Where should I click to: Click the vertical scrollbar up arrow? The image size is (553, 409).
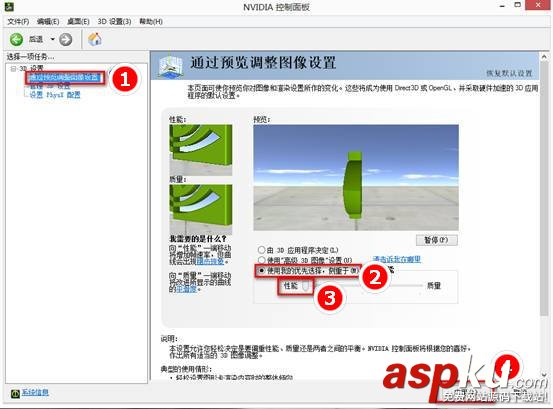point(544,56)
